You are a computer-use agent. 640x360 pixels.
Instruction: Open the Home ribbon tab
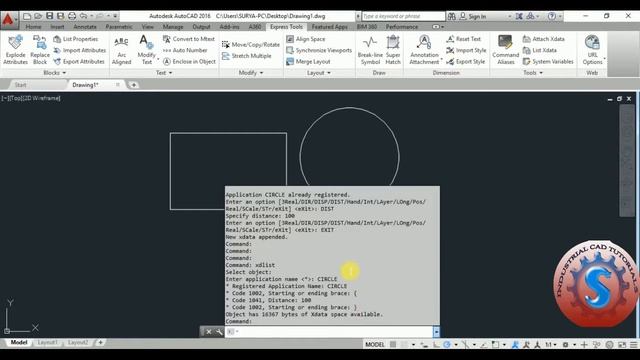(x=33, y=27)
